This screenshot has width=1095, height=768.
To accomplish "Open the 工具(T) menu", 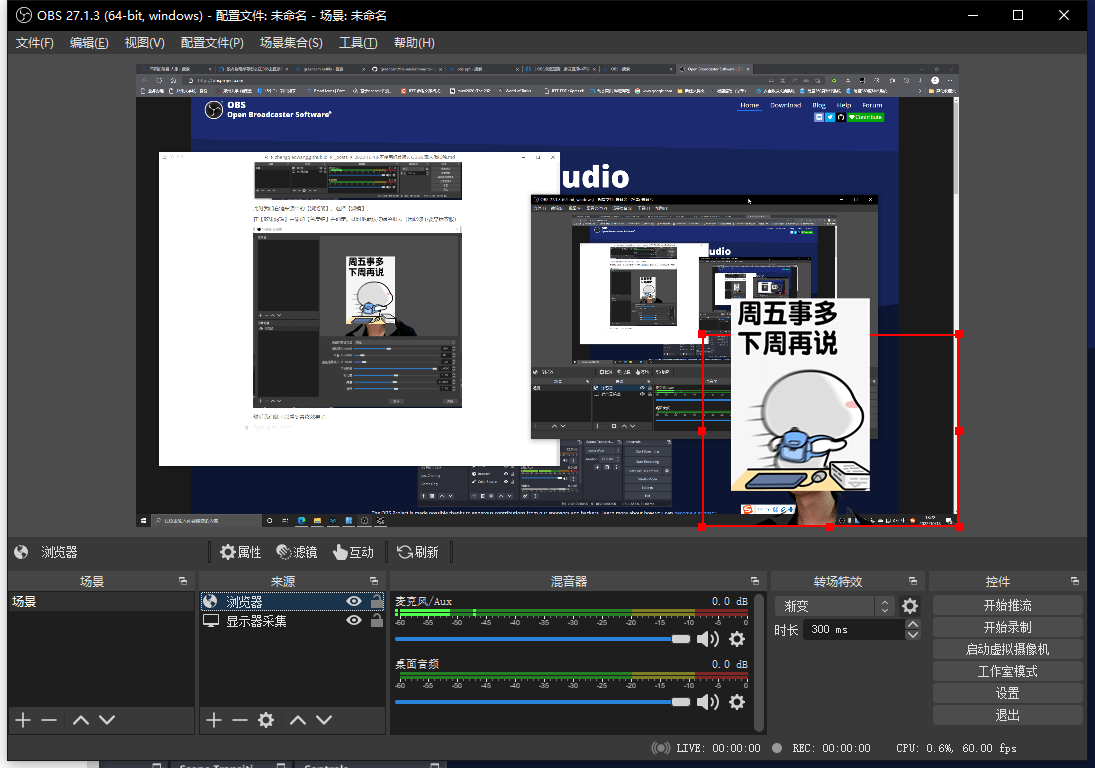I will pos(358,43).
